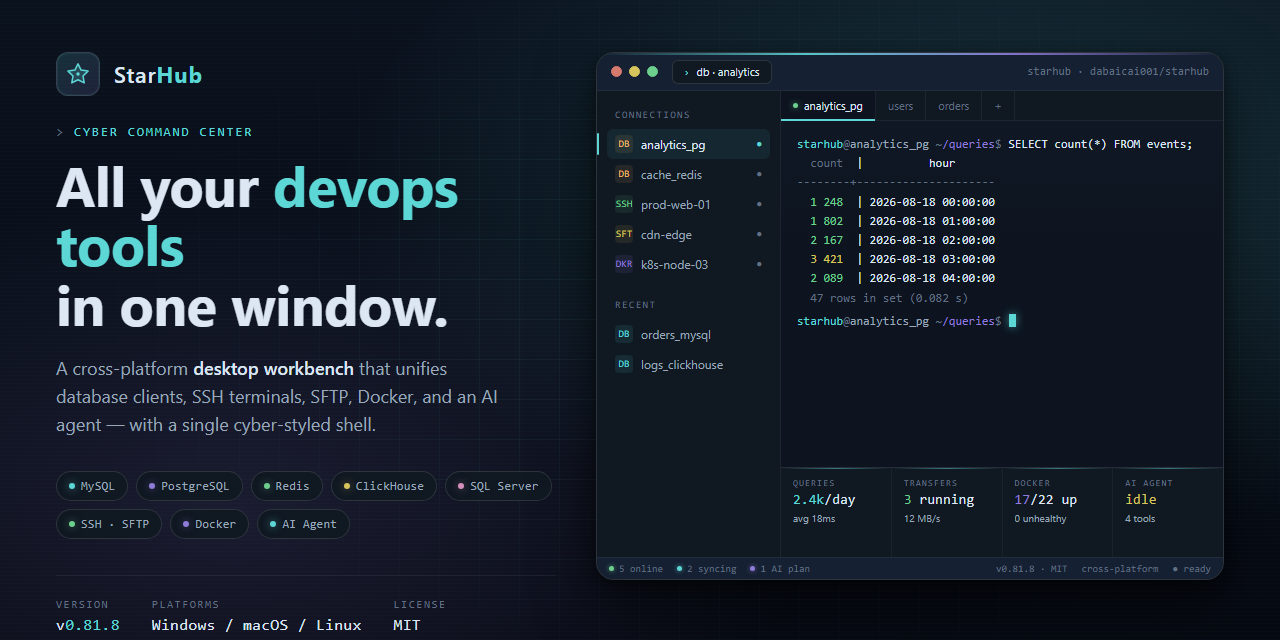Screen dimensions: 1280x640
Task: Click the CYBER COMMAND CENTER tagline
Action: click(163, 132)
